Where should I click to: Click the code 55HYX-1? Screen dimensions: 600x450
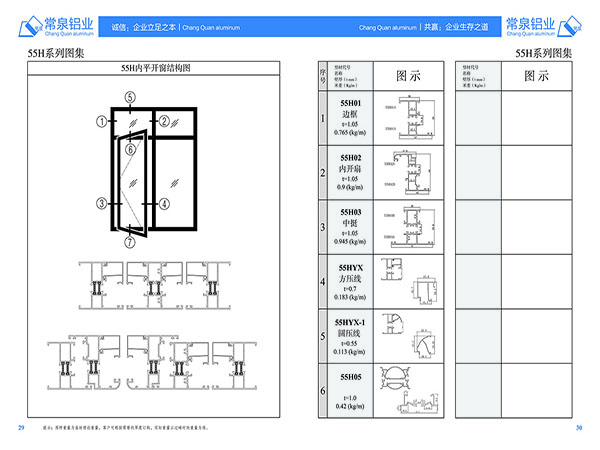(x=350, y=323)
